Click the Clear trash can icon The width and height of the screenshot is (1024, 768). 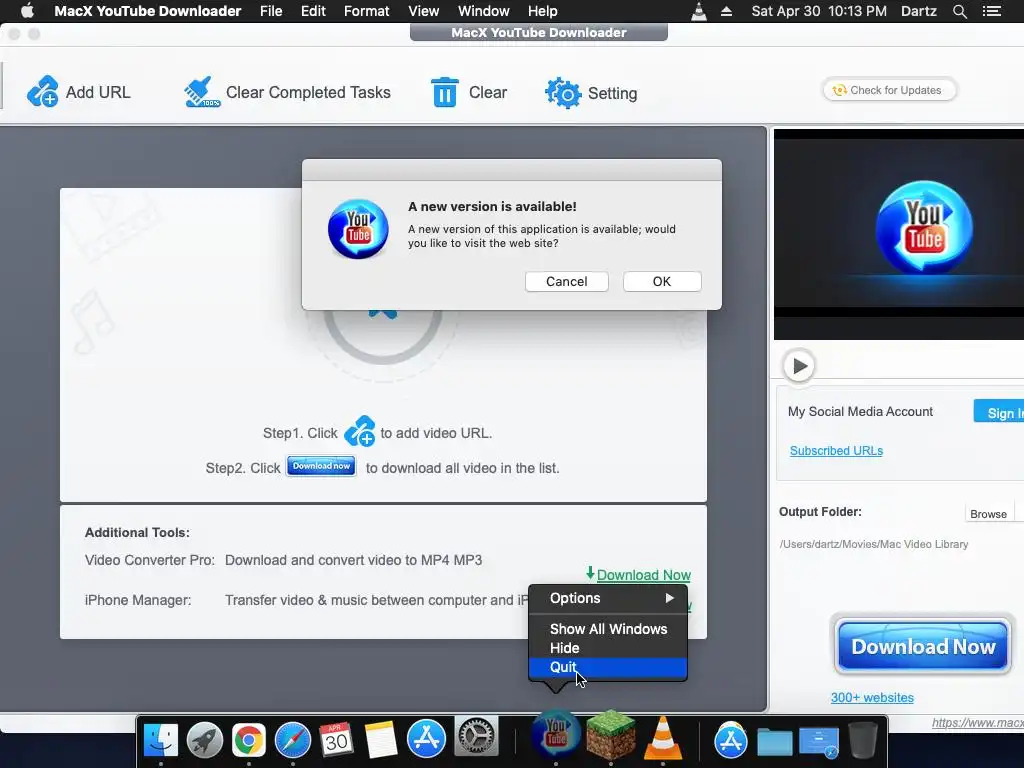tap(445, 92)
